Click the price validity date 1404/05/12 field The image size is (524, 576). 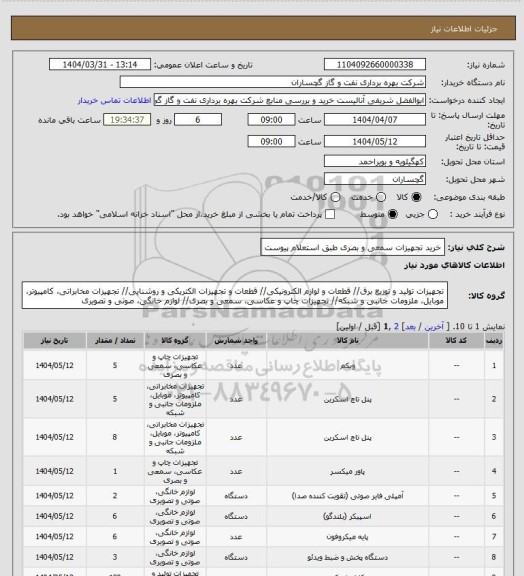(x=375, y=141)
